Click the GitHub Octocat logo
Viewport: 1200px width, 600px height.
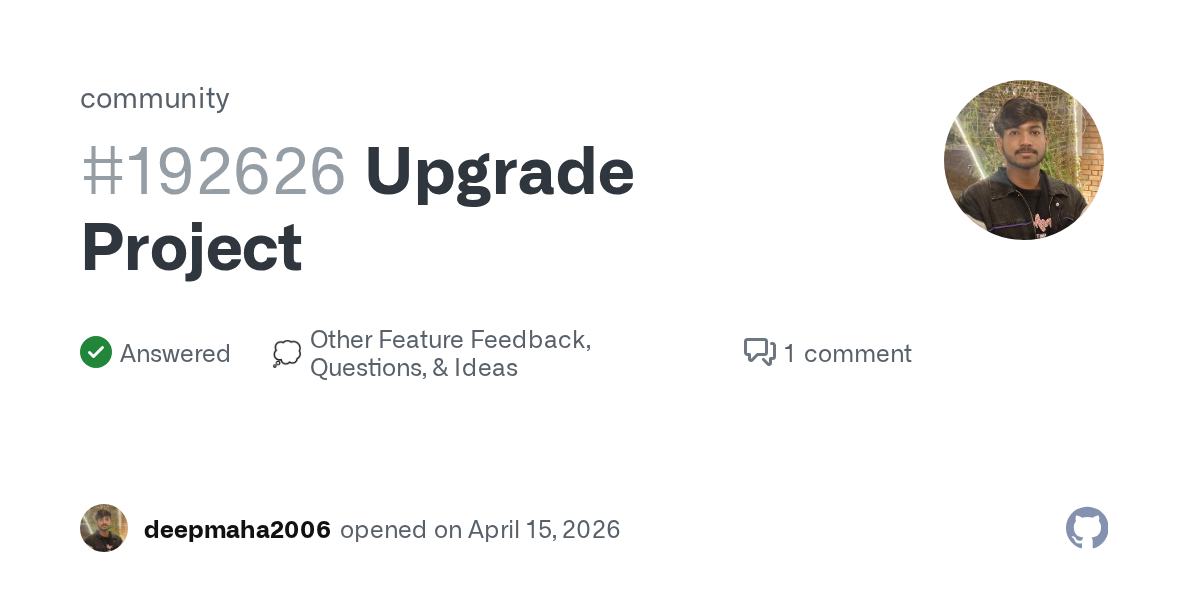[1087, 528]
